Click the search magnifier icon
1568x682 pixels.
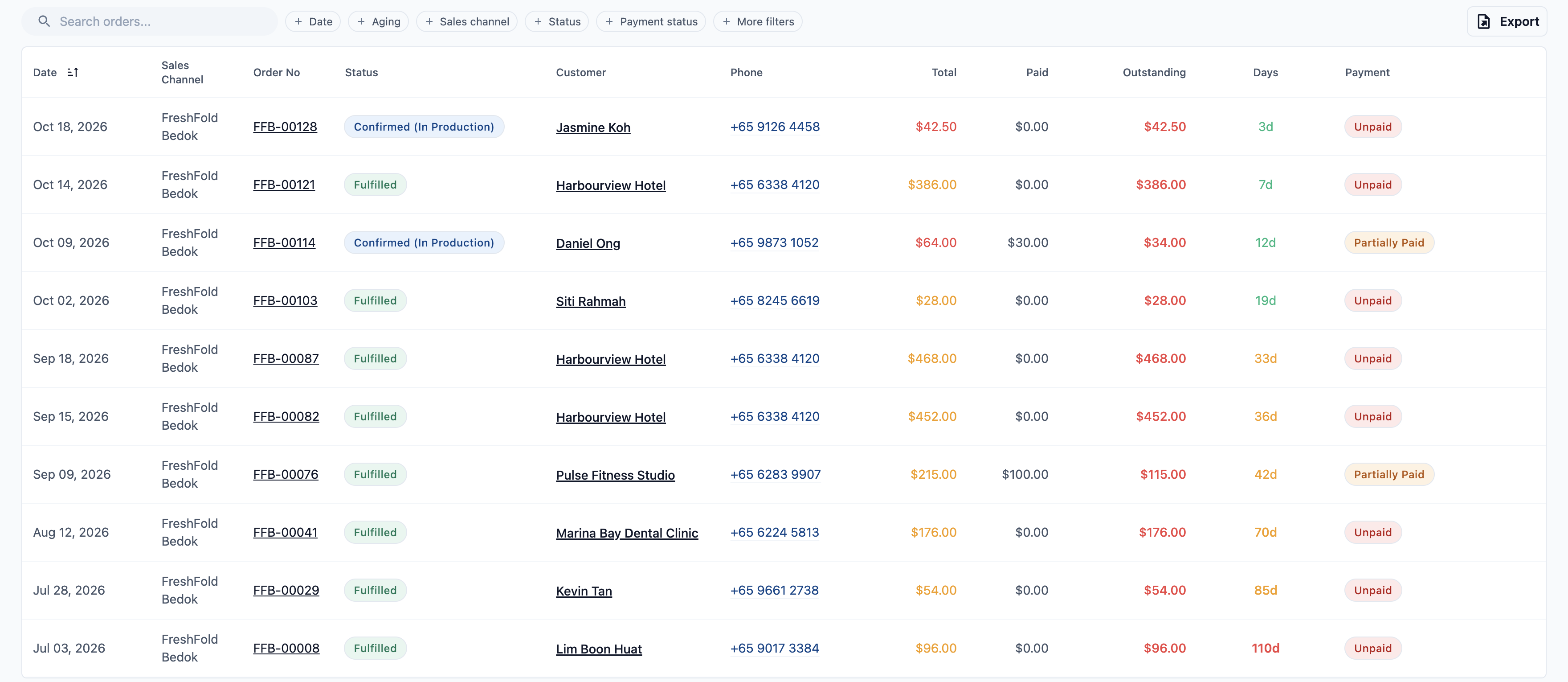point(44,21)
